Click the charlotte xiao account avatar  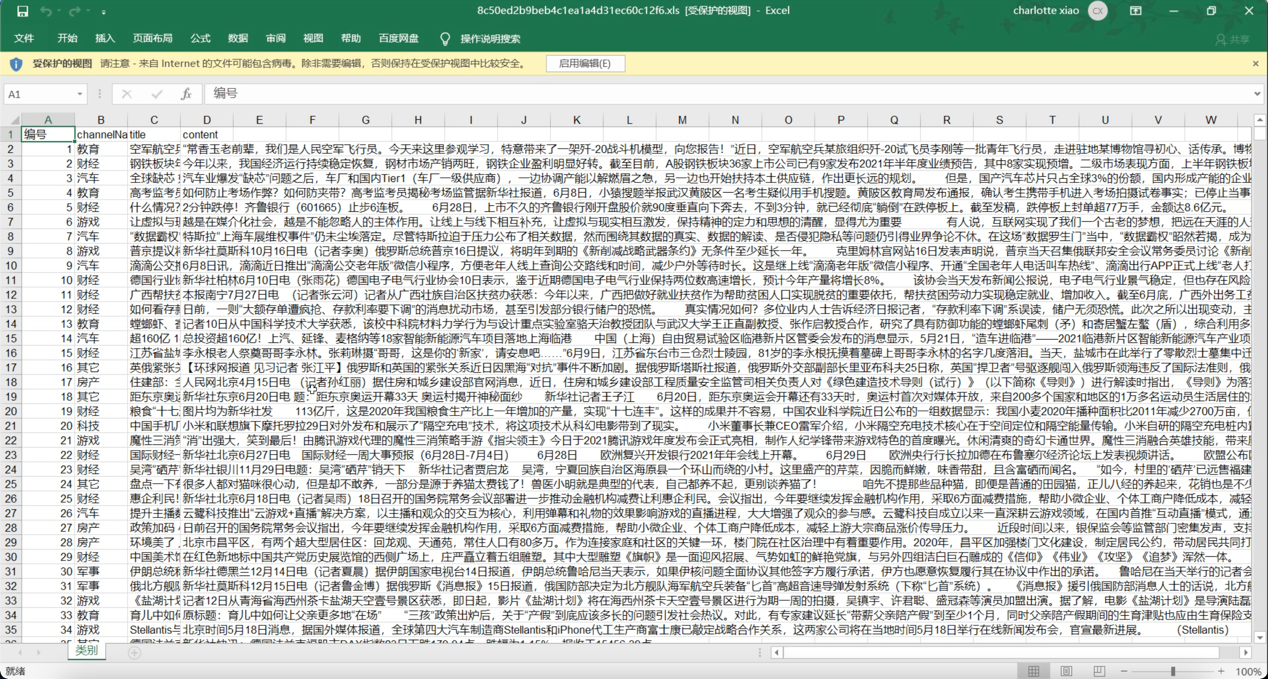1098,11
